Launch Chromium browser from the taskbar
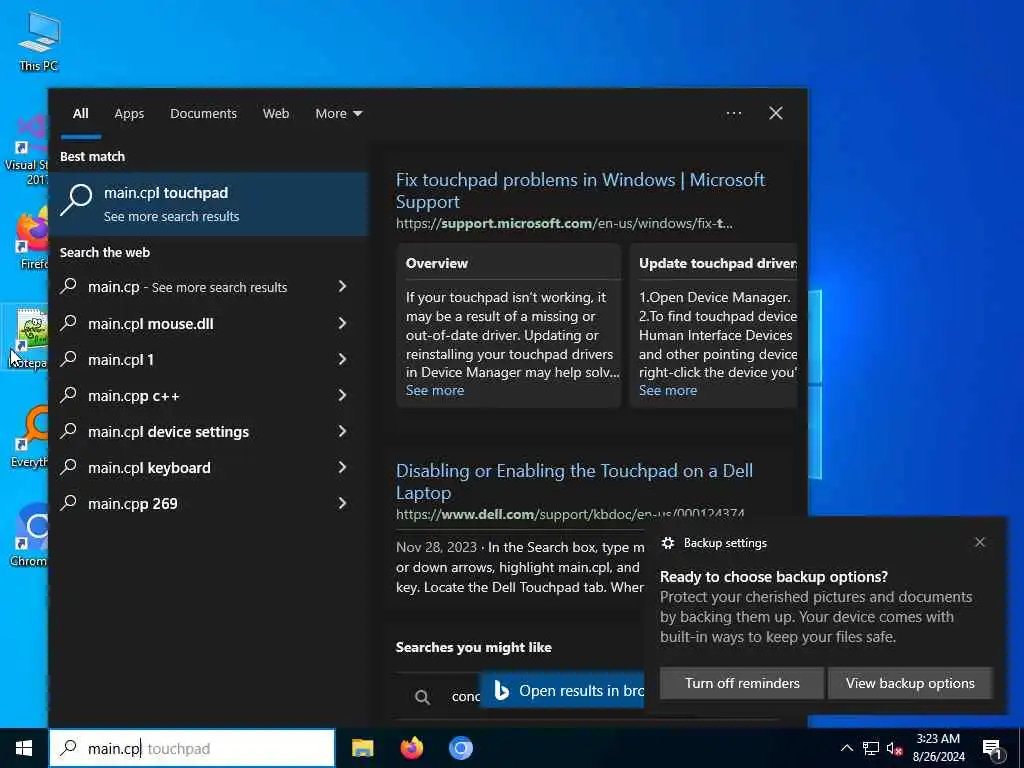This screenshot has height=768, width=1024. tap(460, 748)
